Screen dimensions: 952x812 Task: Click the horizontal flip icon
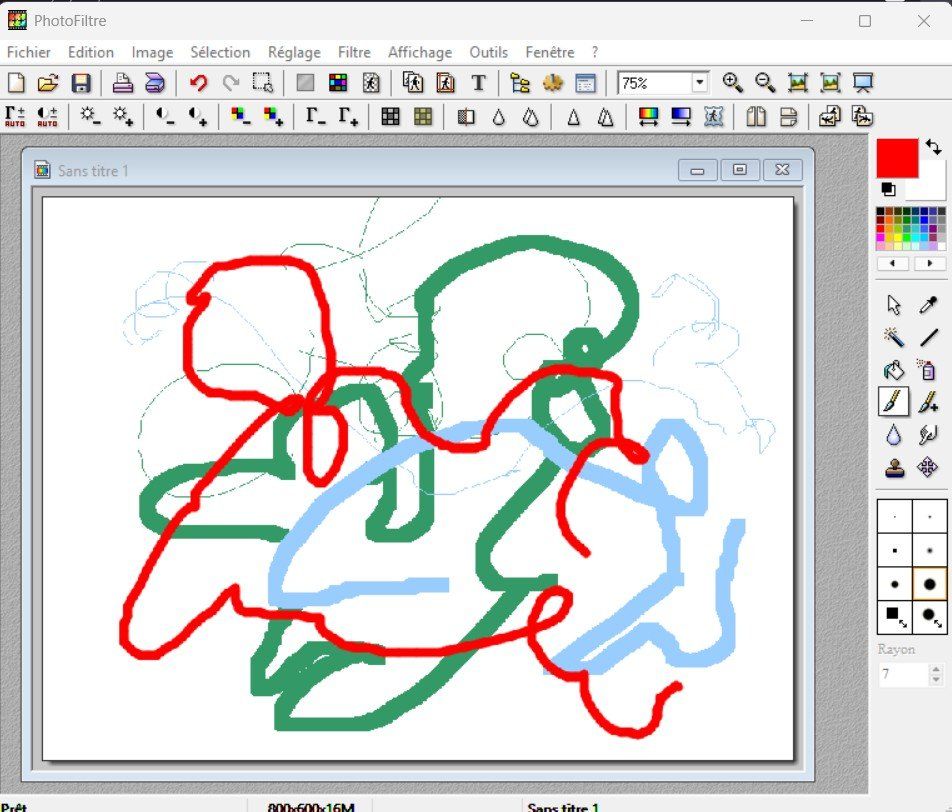click(x=756, y=116)
